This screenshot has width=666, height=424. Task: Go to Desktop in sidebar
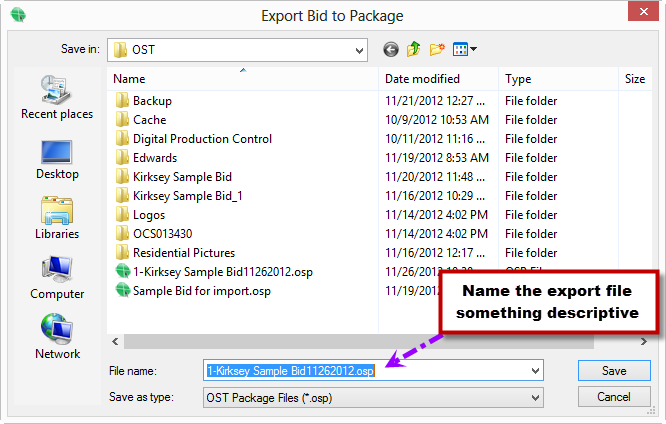tap(57, 158)
